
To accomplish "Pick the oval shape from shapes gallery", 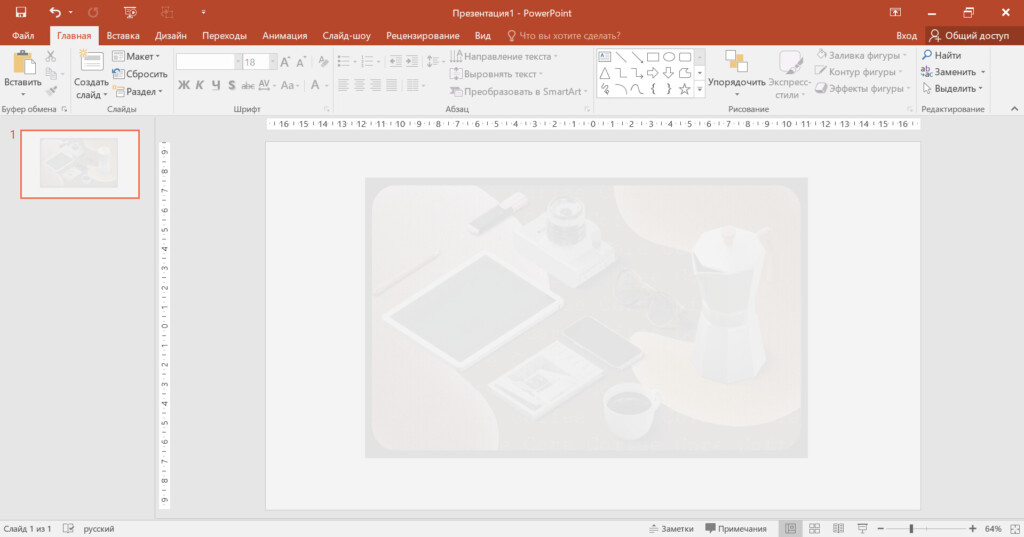I will point(669,57).
